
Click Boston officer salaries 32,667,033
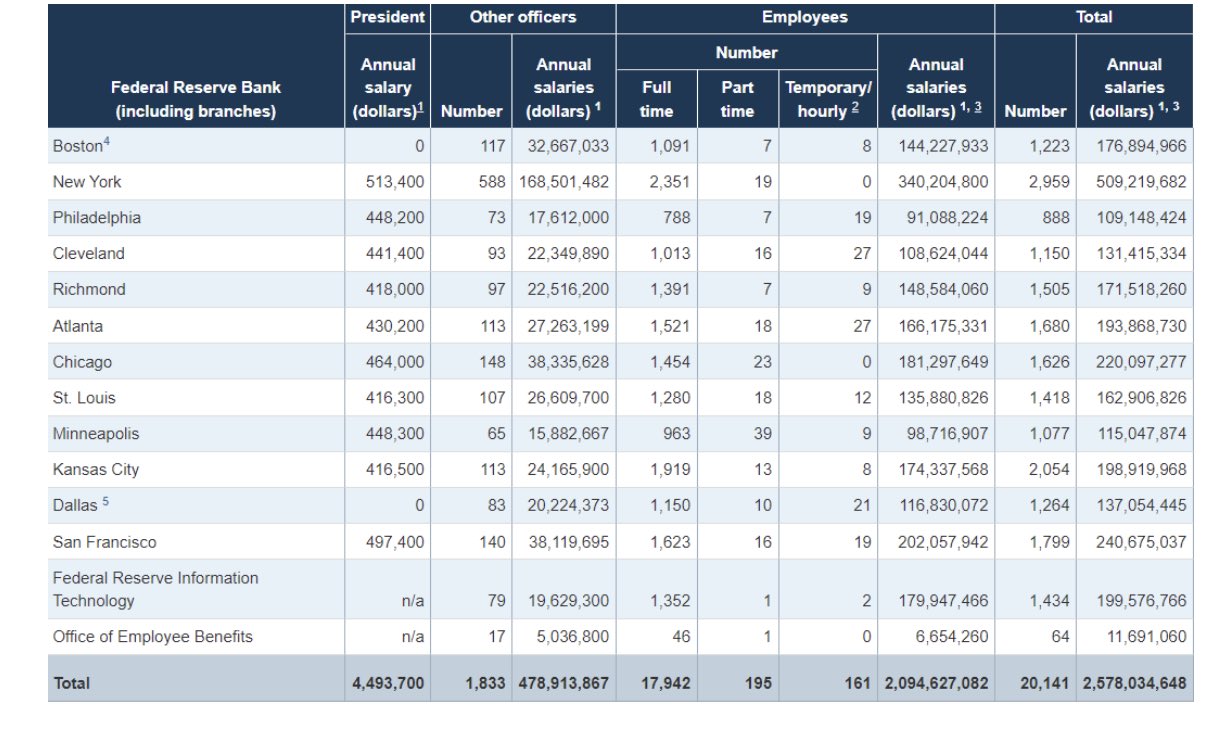(568, 146)
